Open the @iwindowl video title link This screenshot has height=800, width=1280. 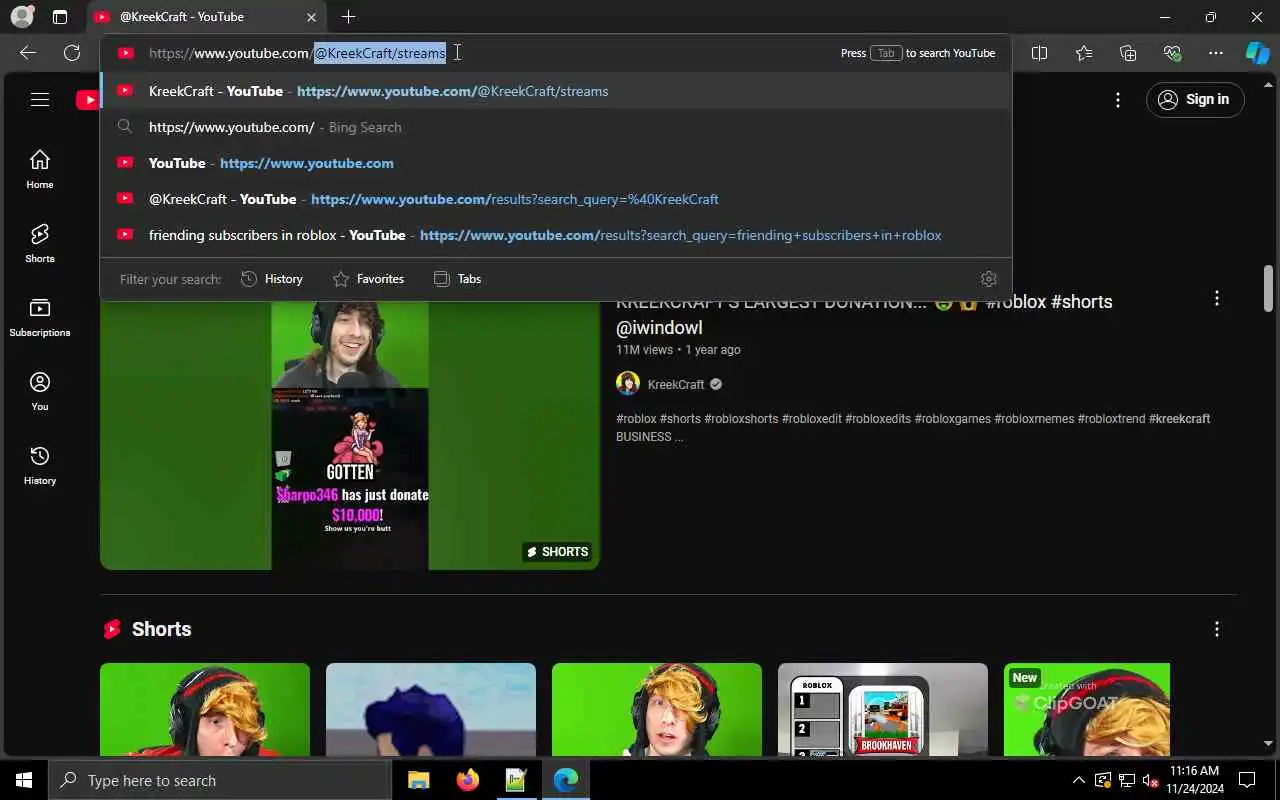pyautogui.click(x=864, y=314)
